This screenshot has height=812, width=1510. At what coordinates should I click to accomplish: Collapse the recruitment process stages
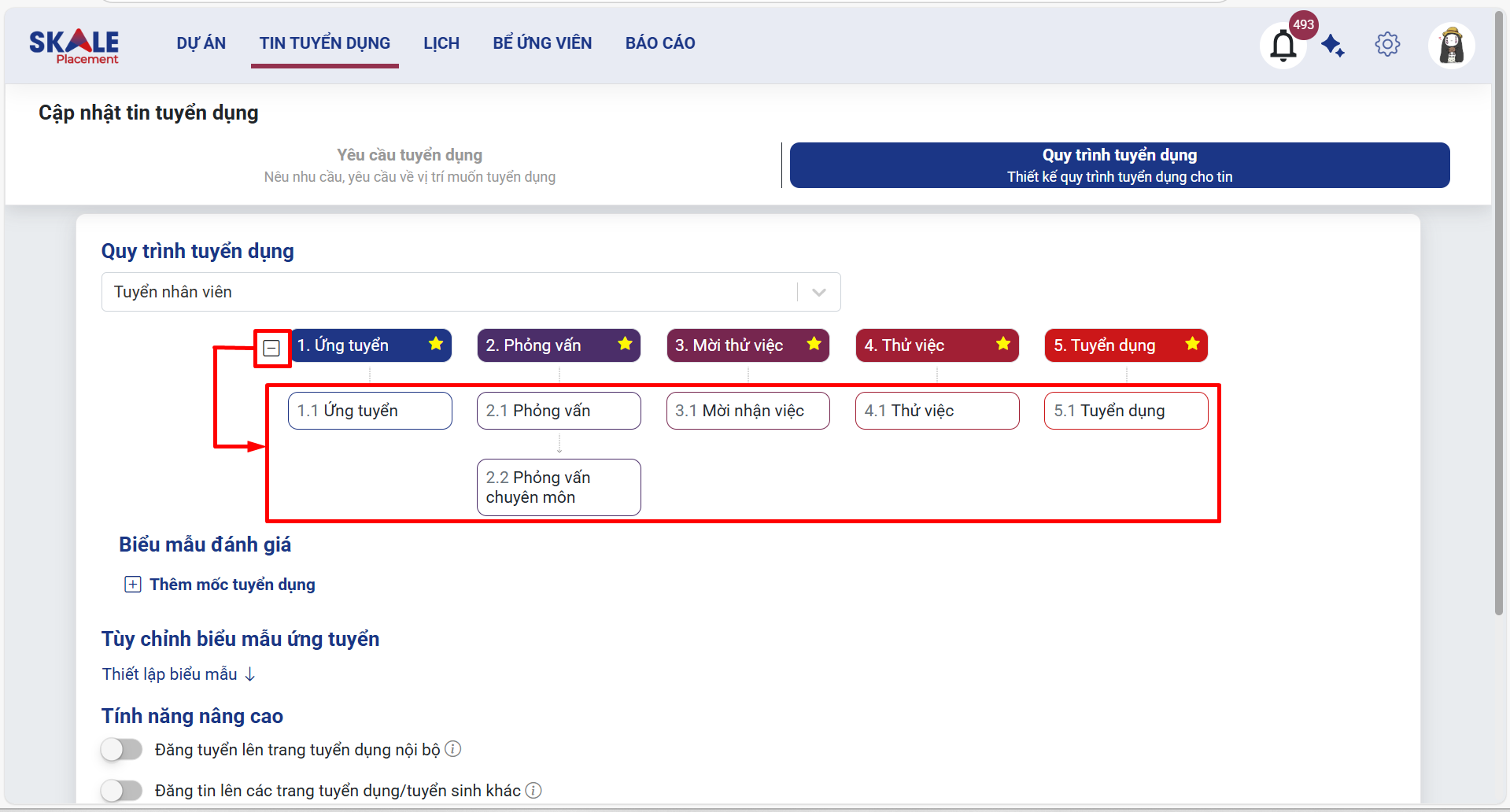point(271,348)
